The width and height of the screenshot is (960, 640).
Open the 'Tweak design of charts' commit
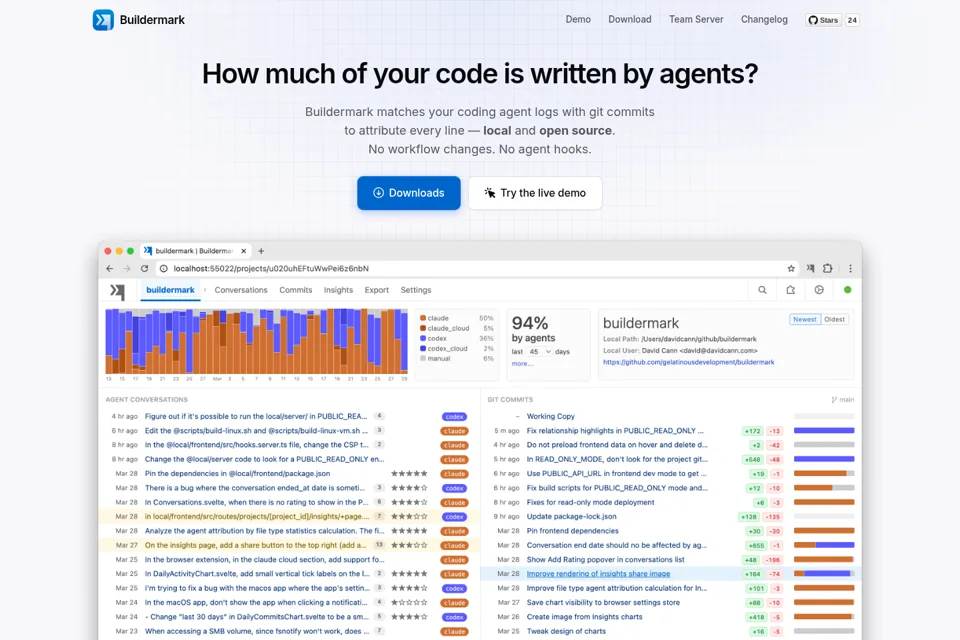[566, 631]
